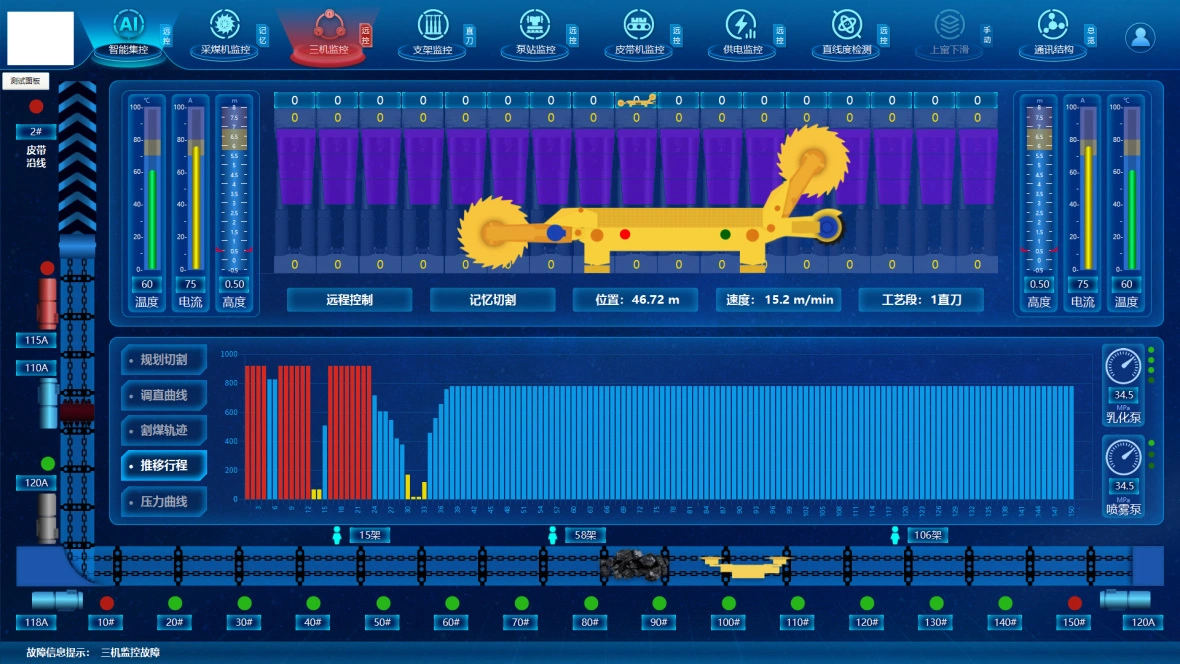The height and width of the screenshot is (664, 1180).
Task: Click the left 高度 height scale gauge
Action: (x=234, y=188)
